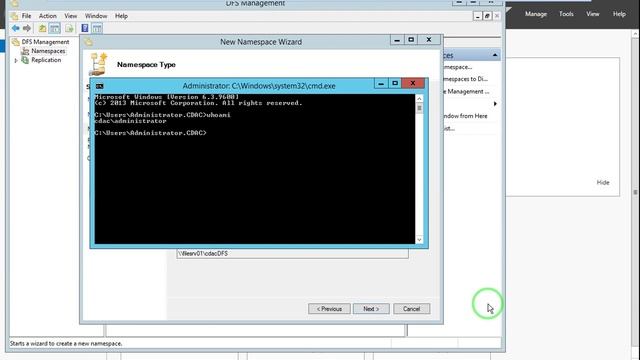This screenshot has height=360, width=640.
Task: Open Tools menu in Server Manager
Action: (566, 14)
